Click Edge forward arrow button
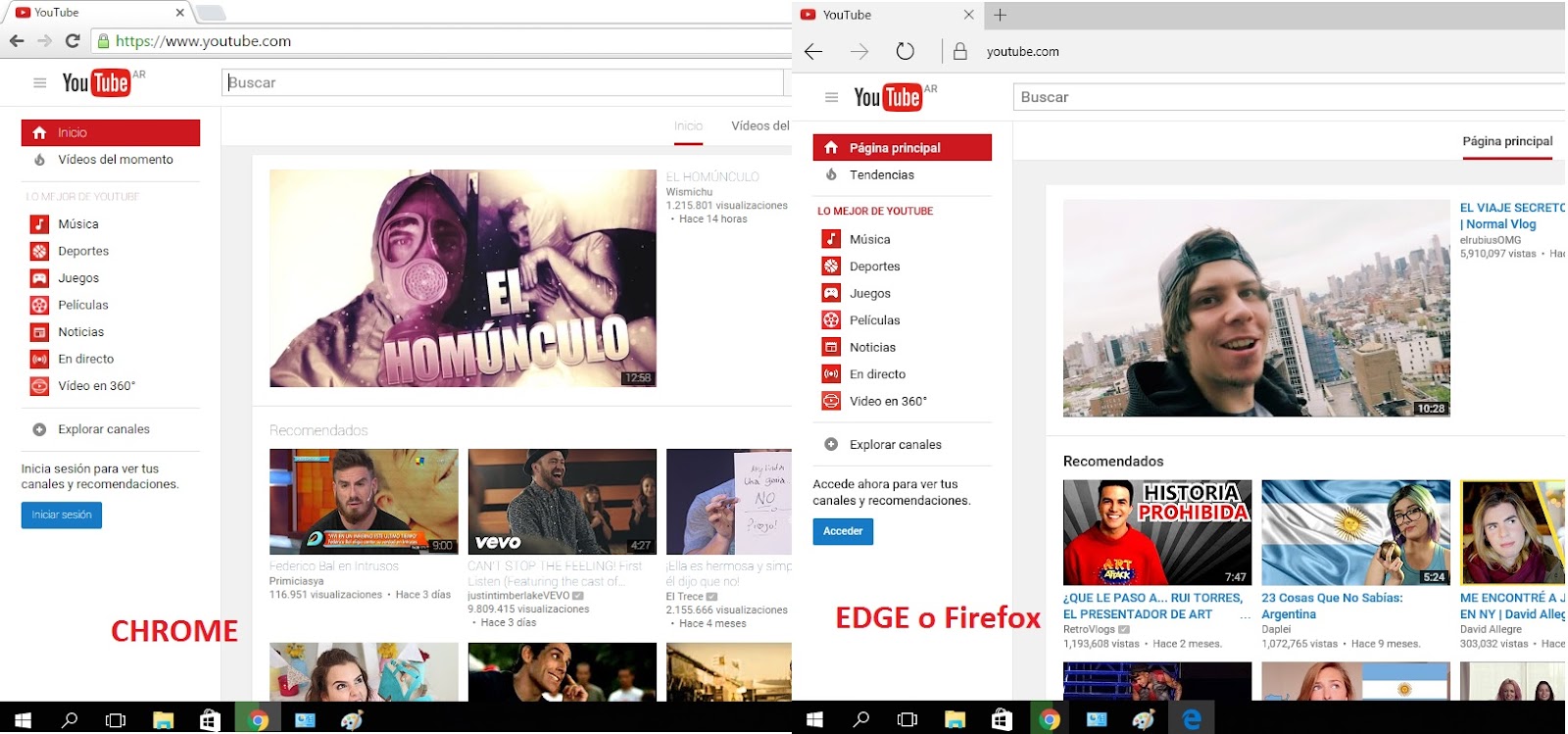Viewport: 1568px width, 734px height. pyautogui.click(x=859, y=51)
